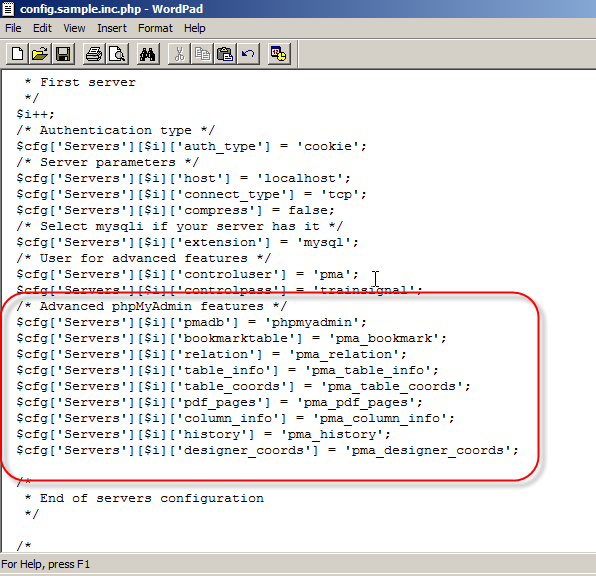Click the New document toolbar icon
Screen dimensions: 596x576
(17, 54)
